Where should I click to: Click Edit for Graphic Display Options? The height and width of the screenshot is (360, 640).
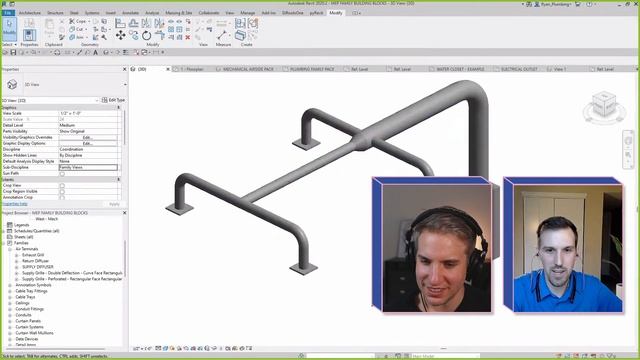(88, 143)
